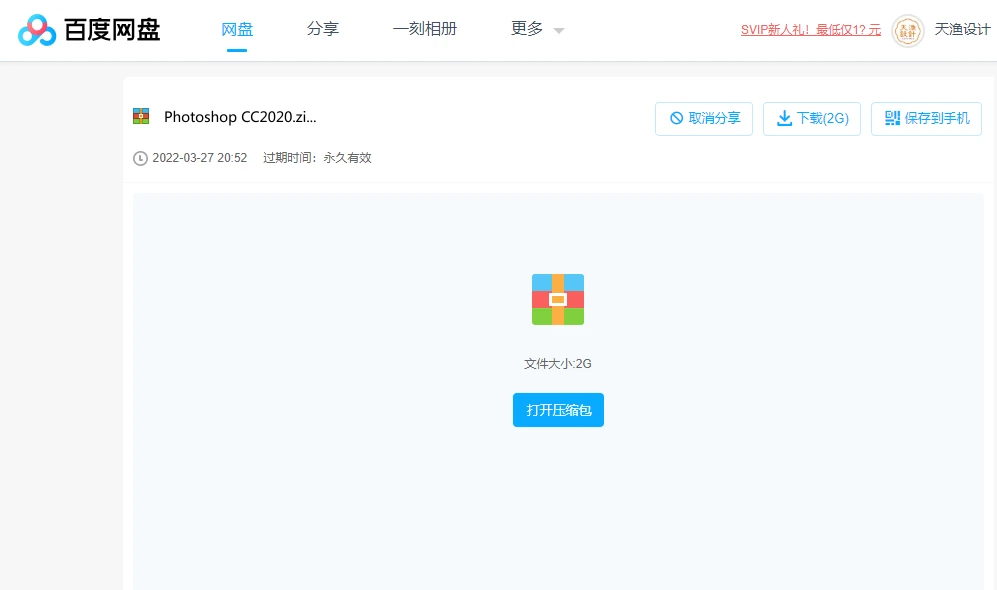Expand the 更多 dropdown menu
The image size is (997, 590).
(537, 29)
